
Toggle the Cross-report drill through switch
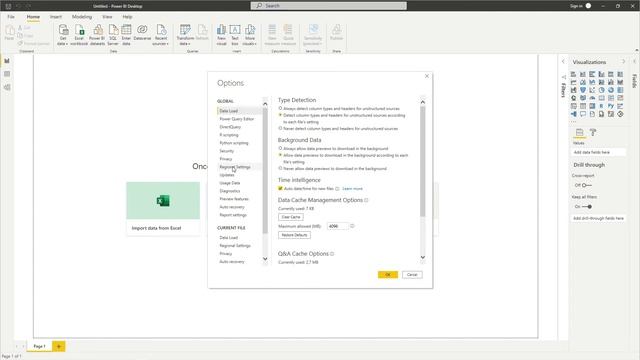(587, 185)
